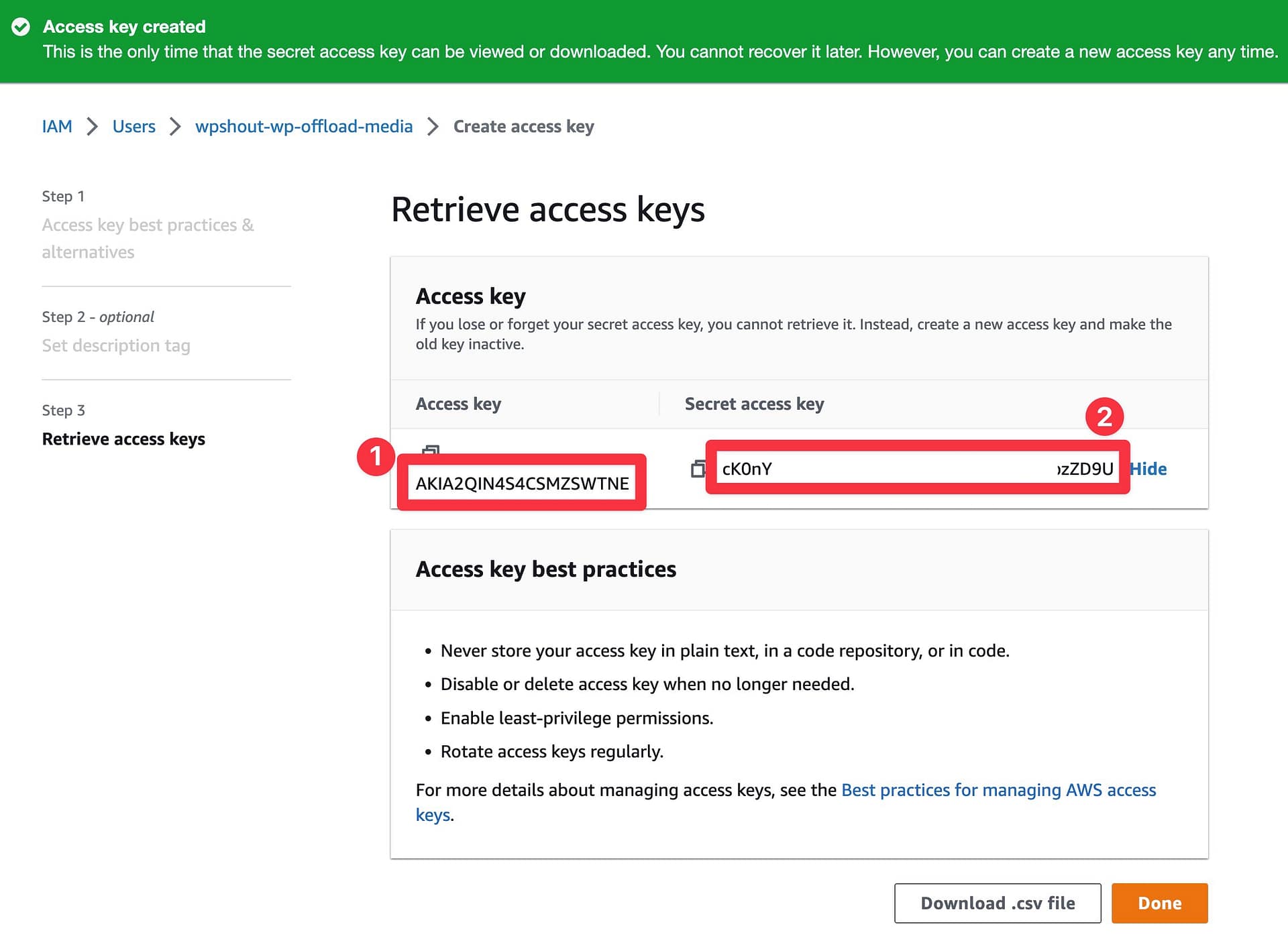
Task: Click the chevron before Create access key
Action: click(434, 126)
